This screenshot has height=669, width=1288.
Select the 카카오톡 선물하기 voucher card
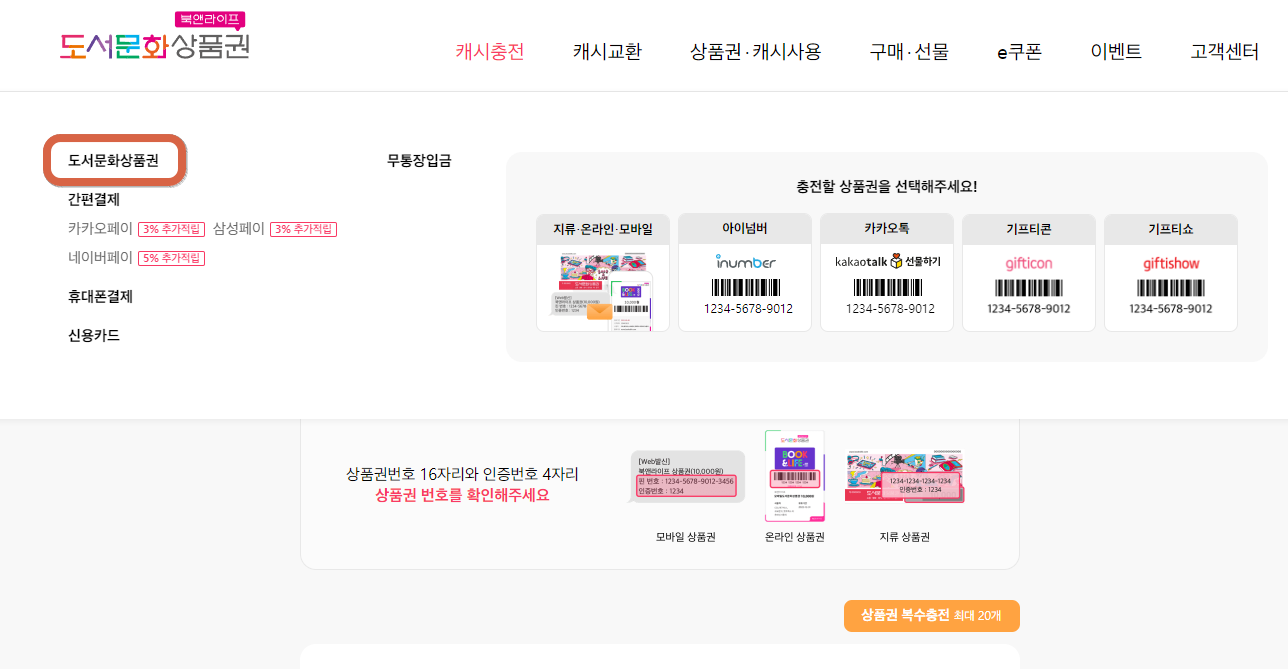[x=887, y=273]
